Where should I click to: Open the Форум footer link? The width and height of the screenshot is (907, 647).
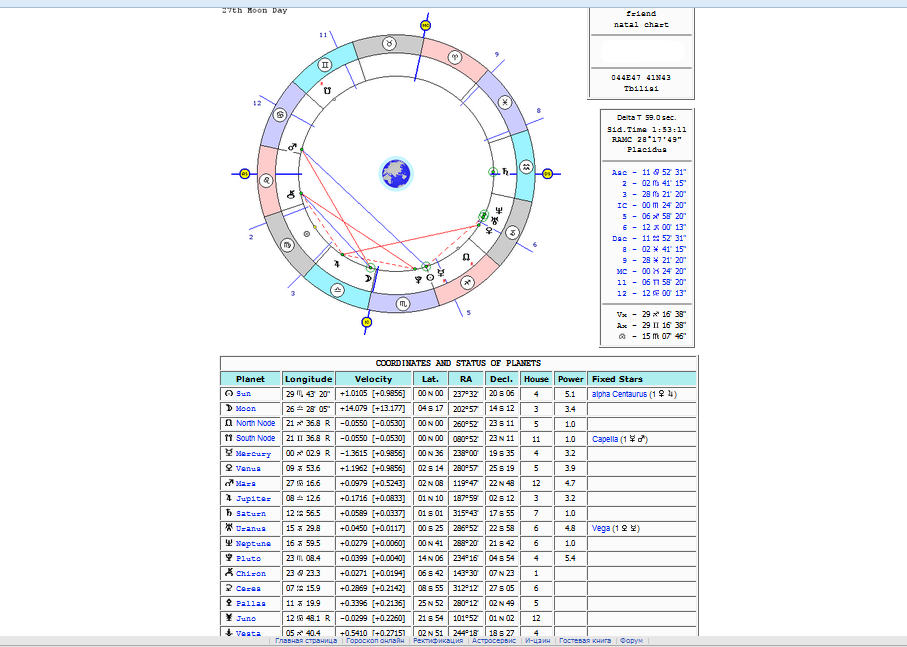click(632, 640)
